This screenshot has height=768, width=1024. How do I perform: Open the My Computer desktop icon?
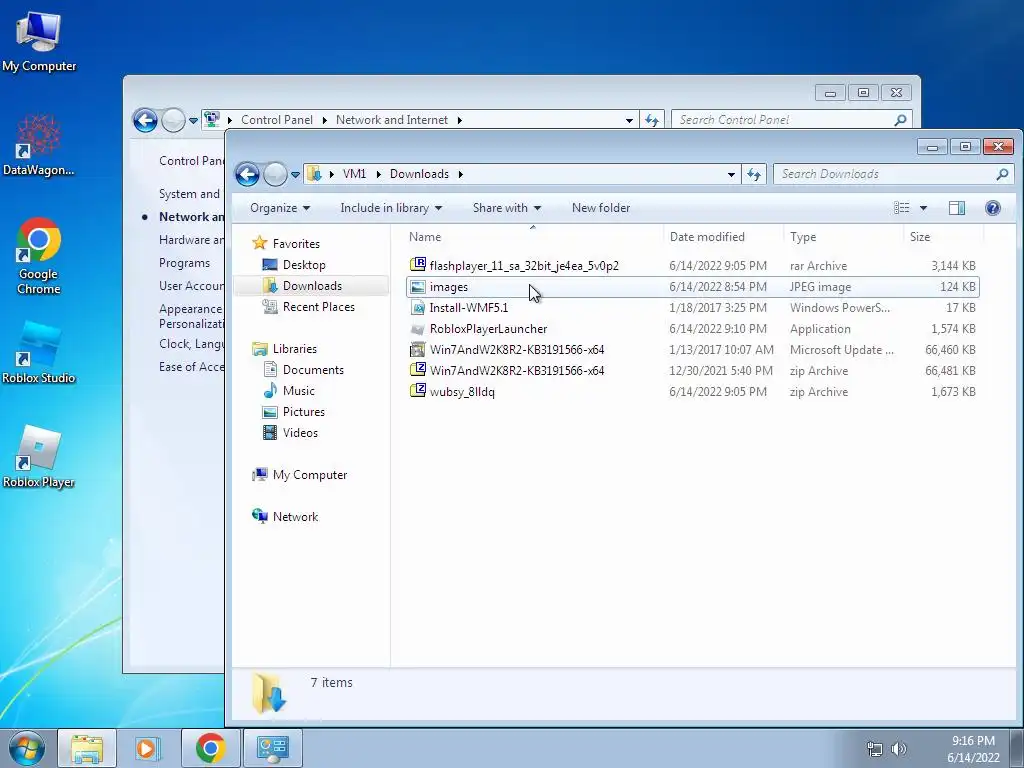coord(39,43)
